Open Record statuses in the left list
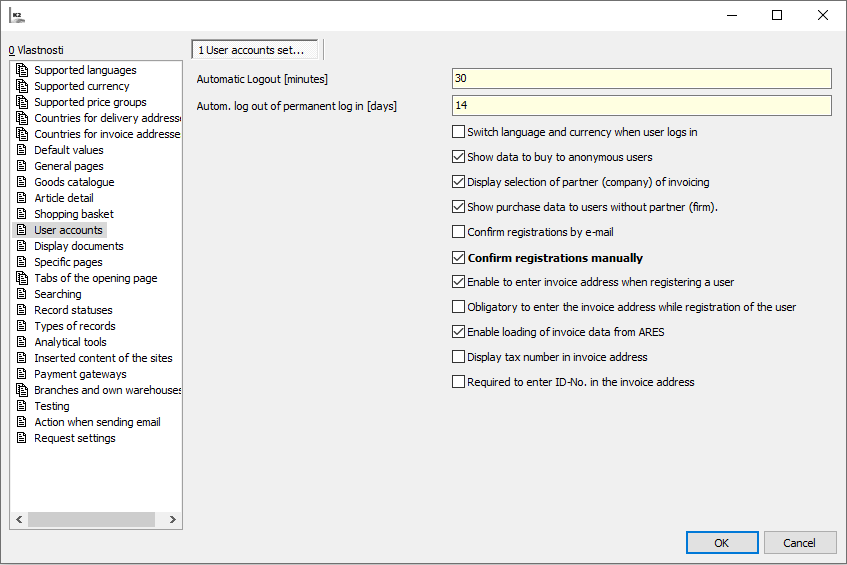Viewport: 847px width, 565px height. 73,310
